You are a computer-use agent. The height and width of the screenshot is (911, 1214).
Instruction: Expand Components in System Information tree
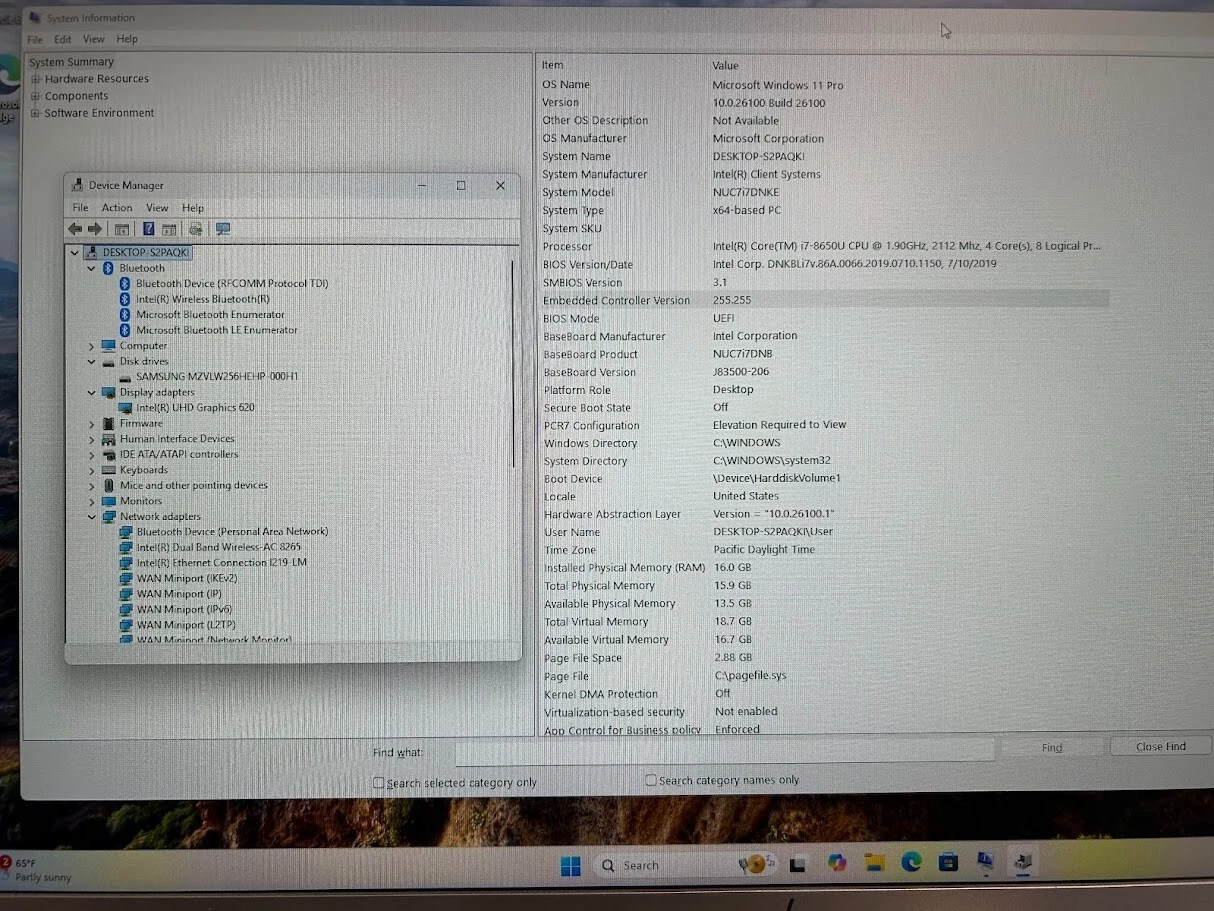(x=36, y=96)
